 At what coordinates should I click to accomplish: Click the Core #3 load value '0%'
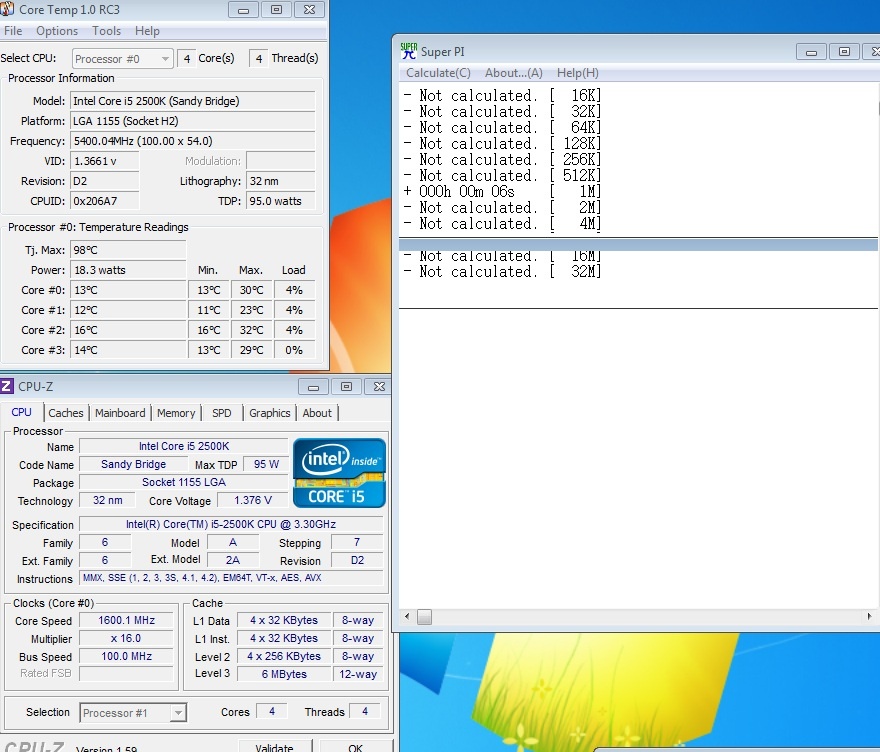tap(294, 351)
